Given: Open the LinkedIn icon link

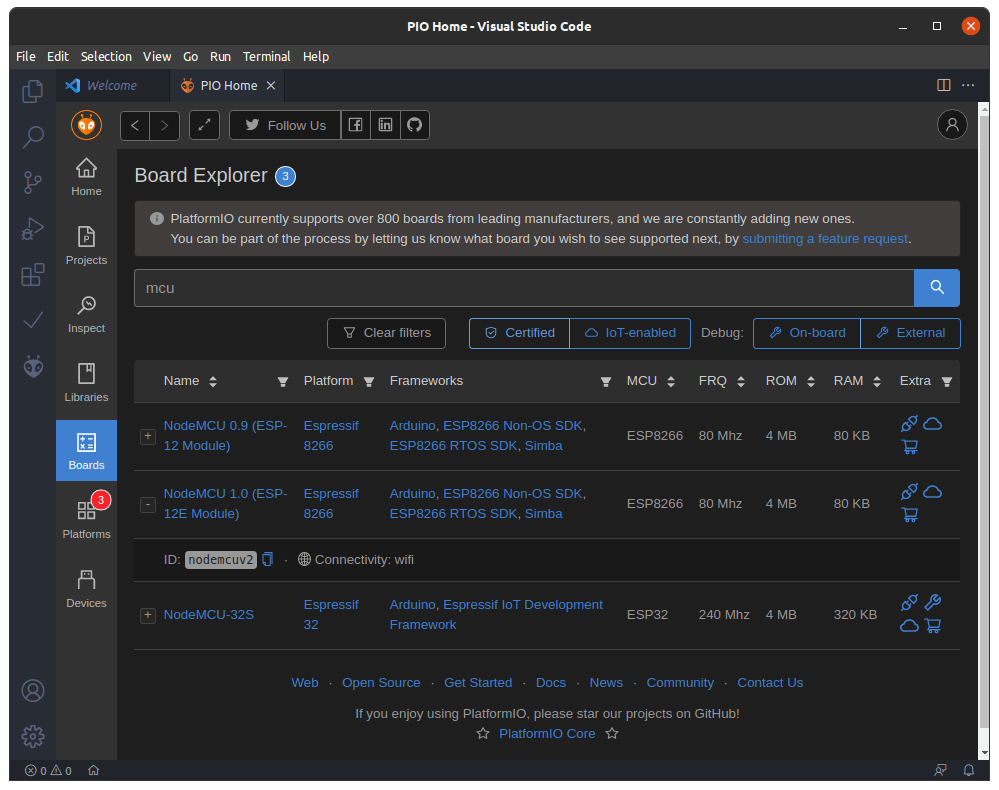Looking at the screenshot, I should [x=385, y=126].
